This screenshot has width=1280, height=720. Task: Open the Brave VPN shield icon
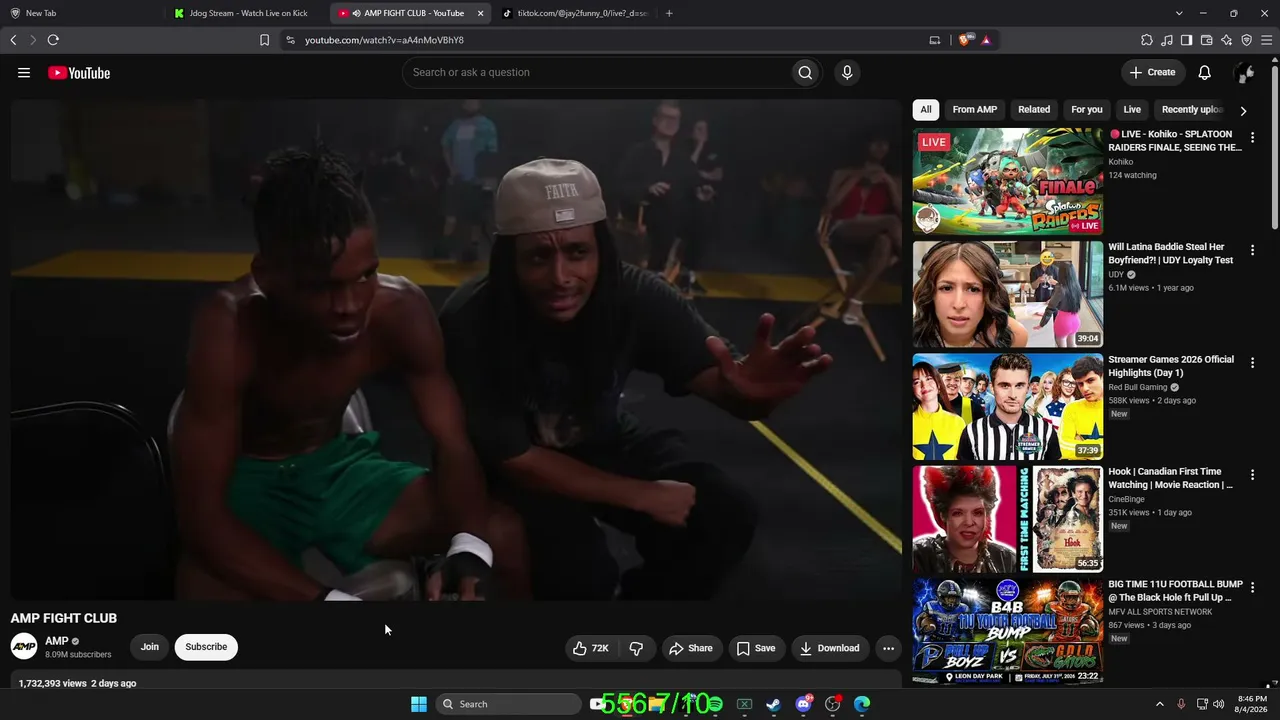pyautogui.click(x=1246, y=40)
